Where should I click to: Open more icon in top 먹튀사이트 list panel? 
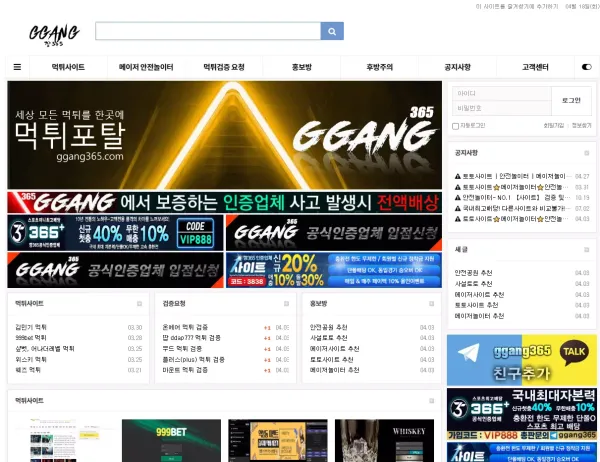coord(139,304)
